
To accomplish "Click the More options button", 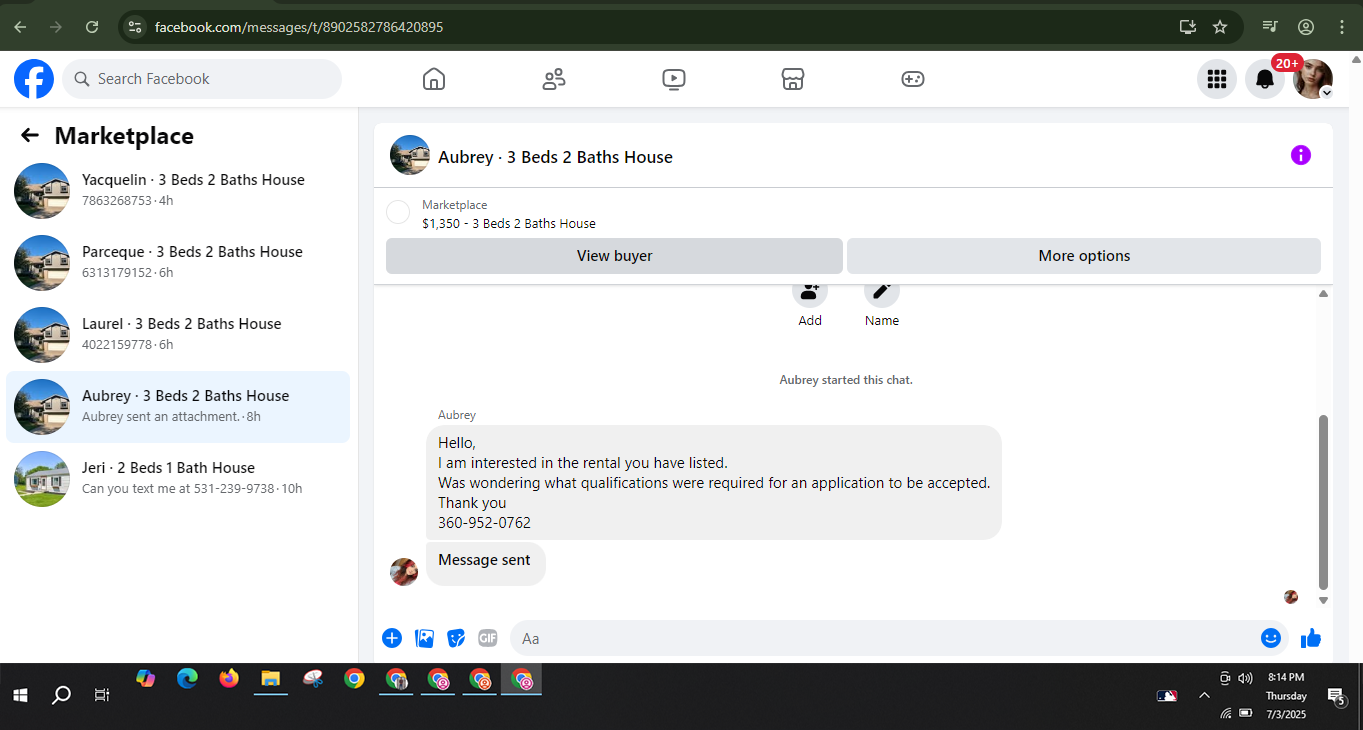I will 1084,256.
